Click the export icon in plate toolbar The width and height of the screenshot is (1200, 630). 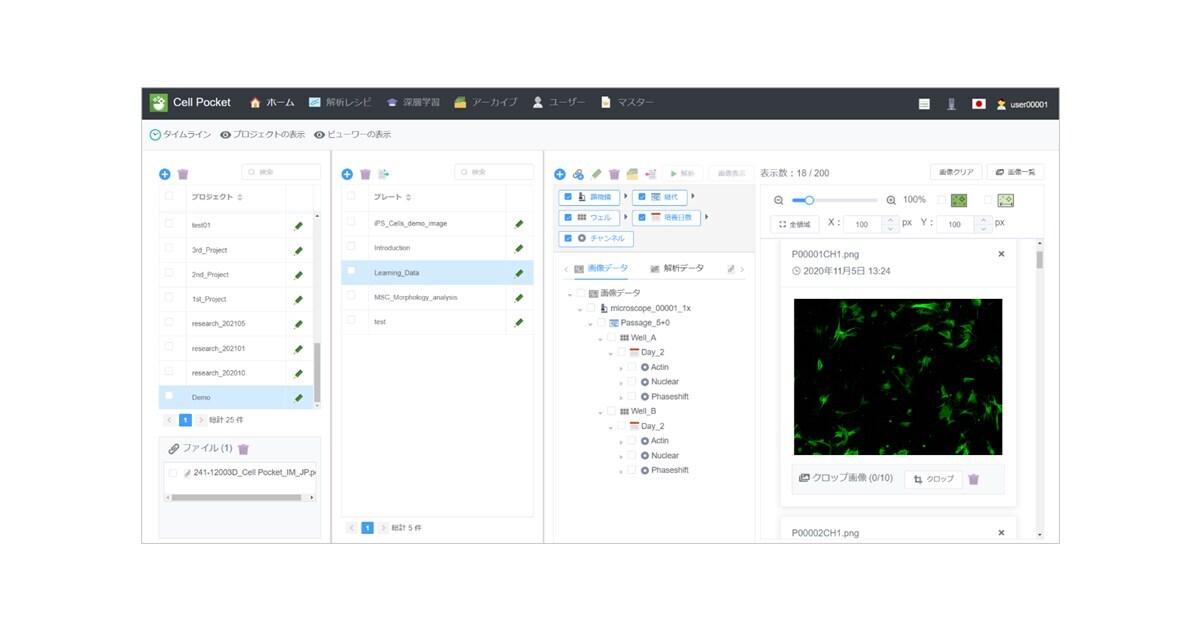383,174
